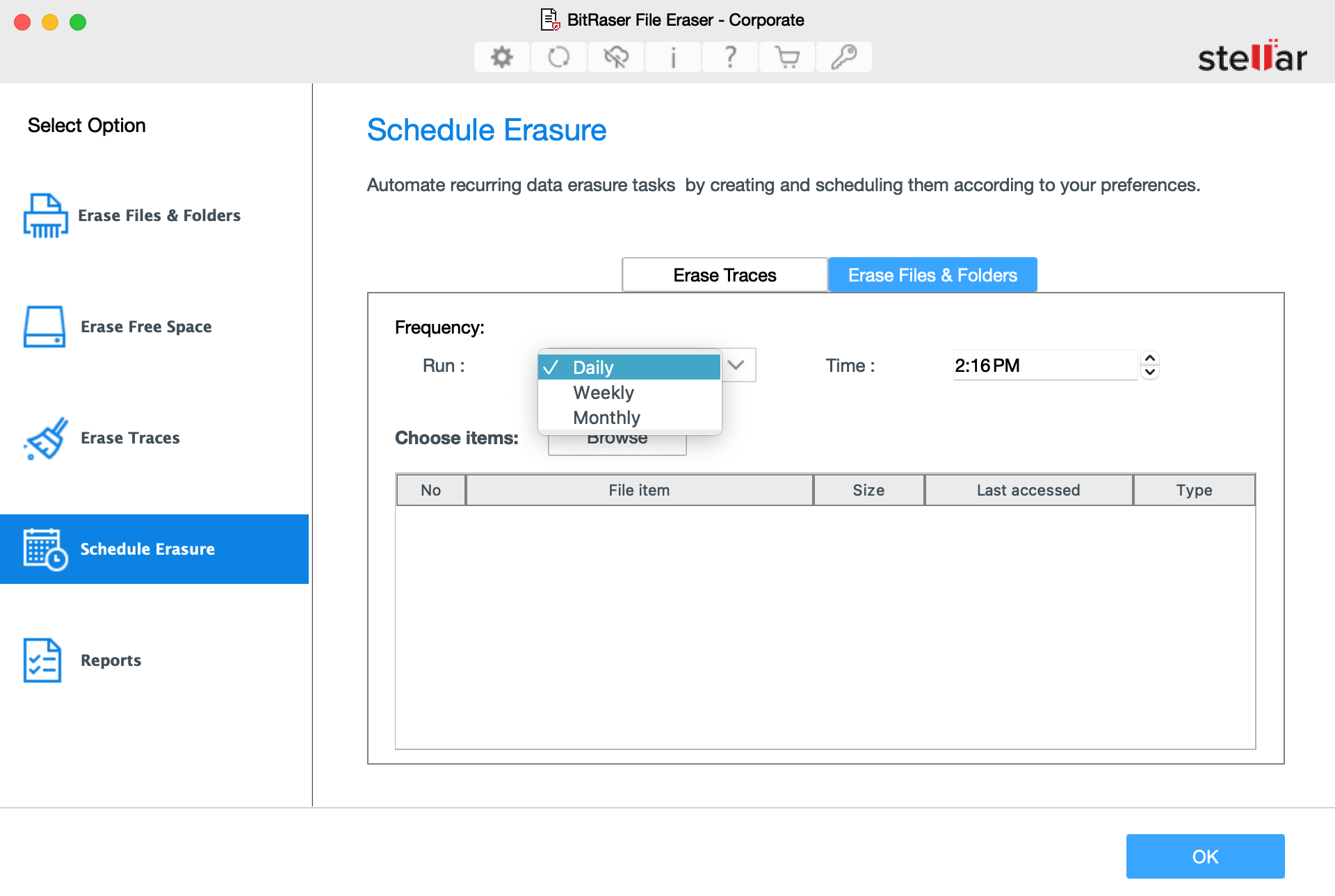This screenshot has width=1335, height=896.
Task: Choose Weekly from Run dropdown
Action: coord(629,393)
